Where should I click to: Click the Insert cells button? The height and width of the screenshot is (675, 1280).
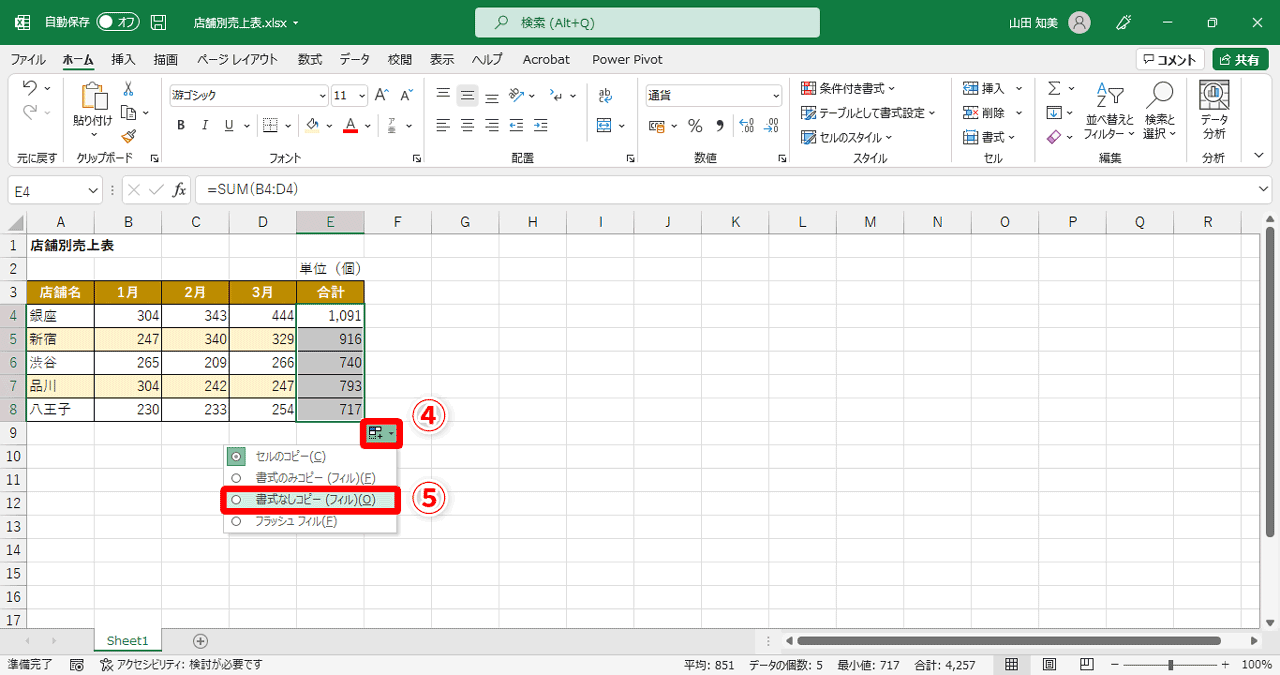click(984, 88)
